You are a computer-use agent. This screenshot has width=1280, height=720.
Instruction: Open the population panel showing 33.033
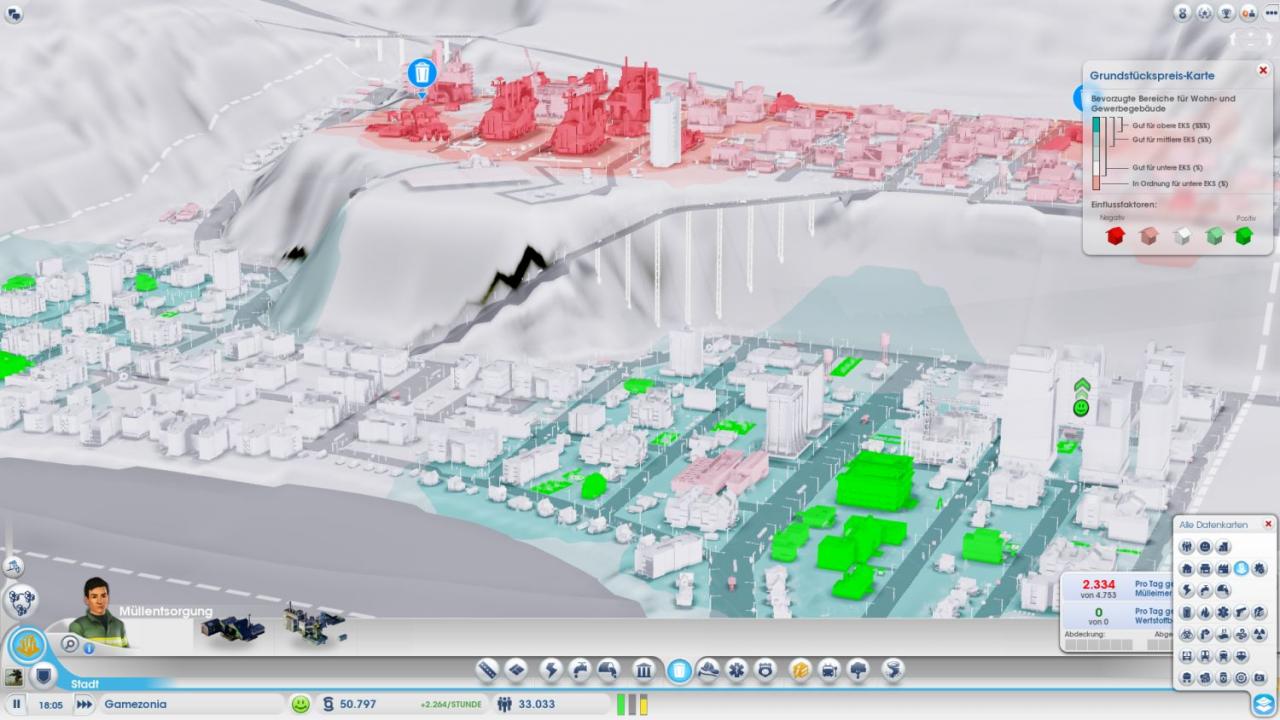[x=536, y=704]
